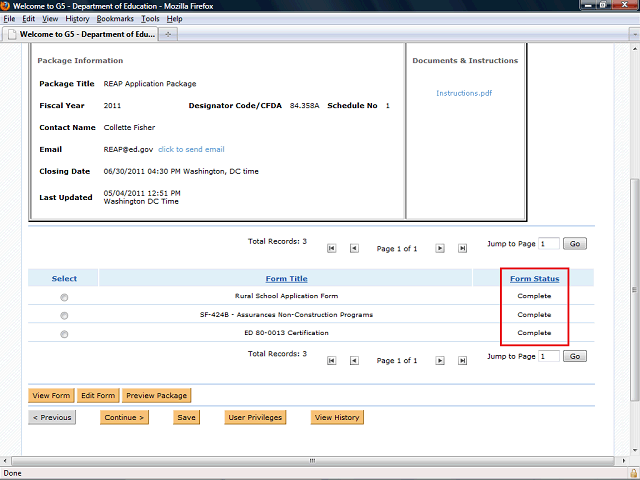Screen dimensions: 640x480
Task: Click the vertical scrollbar thumb
Action: (634, 290)
